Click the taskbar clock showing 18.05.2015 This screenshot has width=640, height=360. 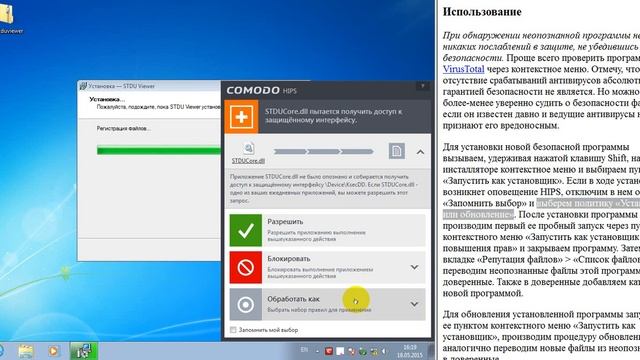(409, 351)
